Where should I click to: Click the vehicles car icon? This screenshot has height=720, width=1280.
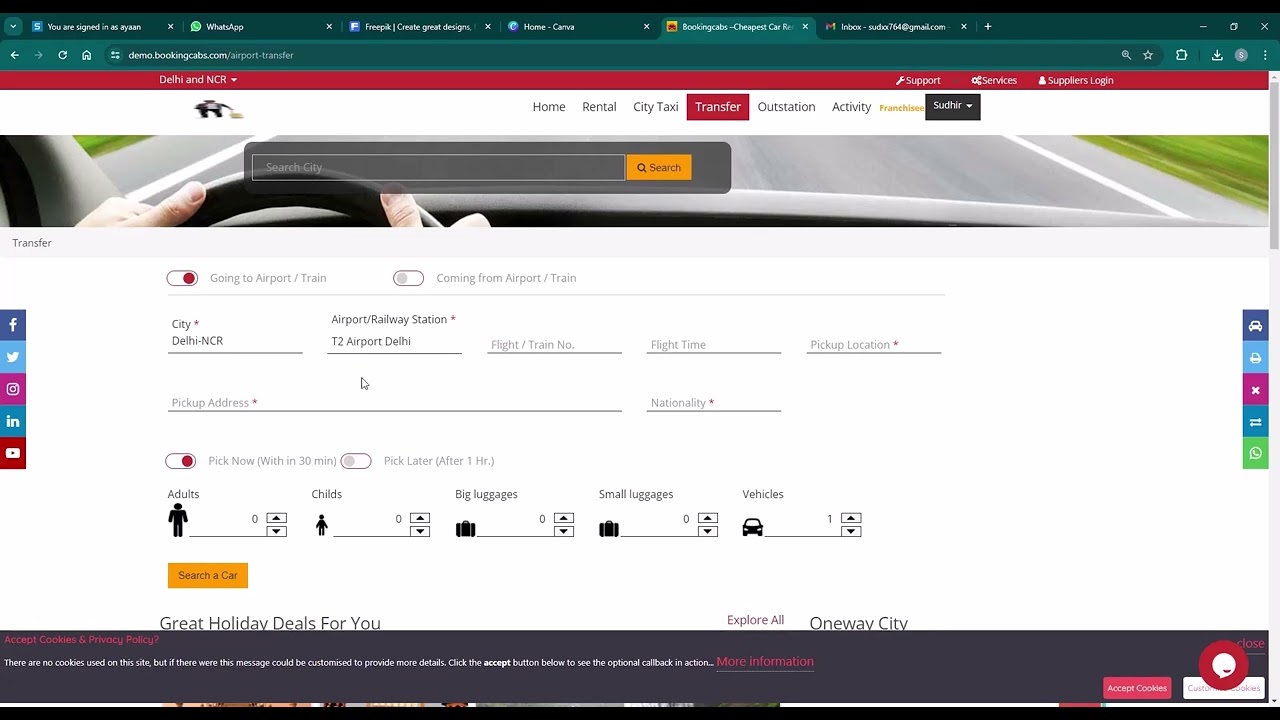pyautogui.click(x=753, y=527)
